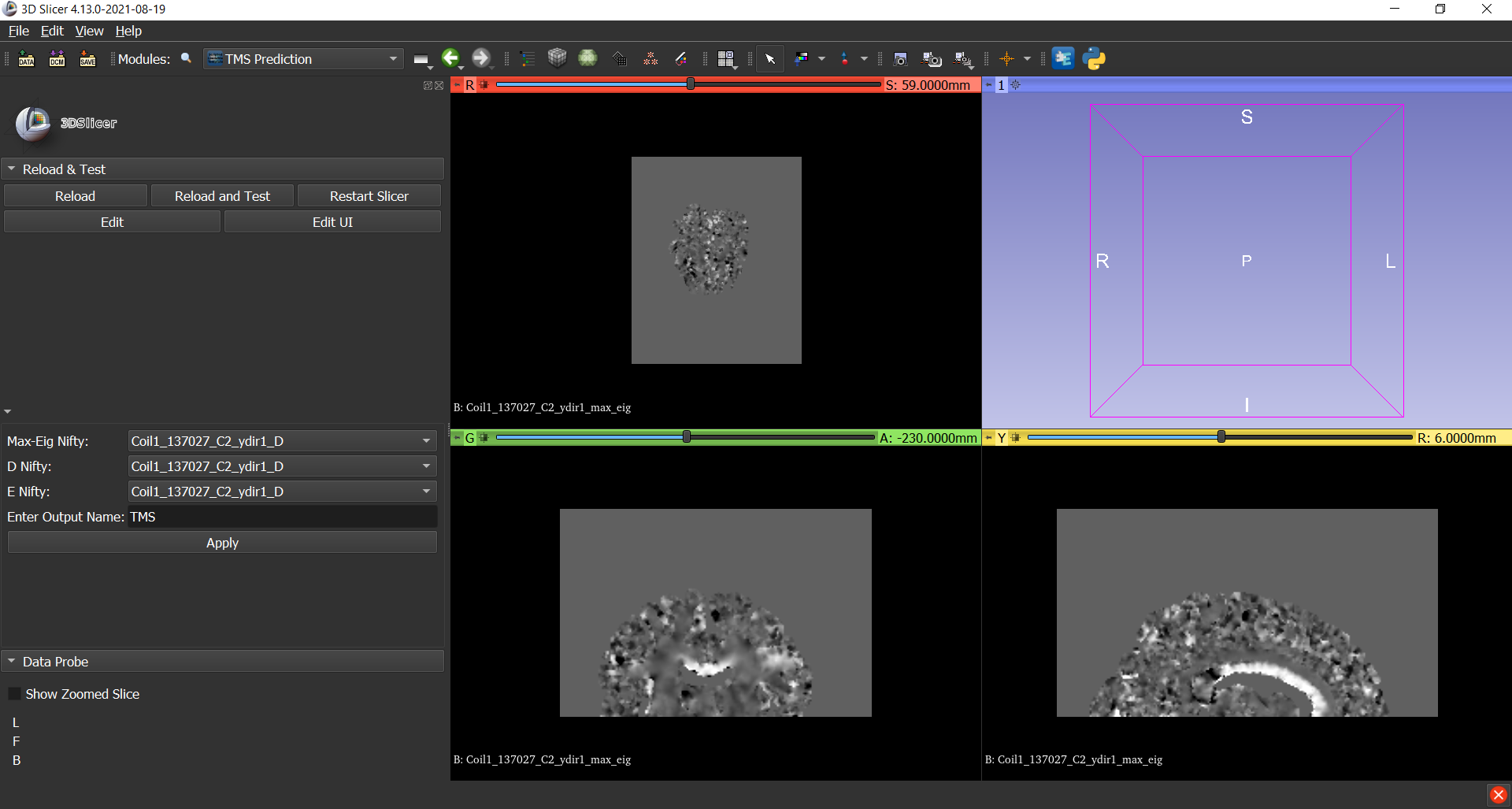Open the File menu
The image size is (1512, 809).
tap(18, 31)
